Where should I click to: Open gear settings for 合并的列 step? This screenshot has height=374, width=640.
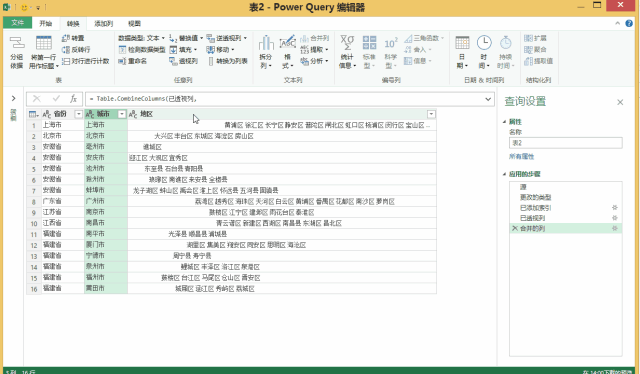[x=615, y=228]
